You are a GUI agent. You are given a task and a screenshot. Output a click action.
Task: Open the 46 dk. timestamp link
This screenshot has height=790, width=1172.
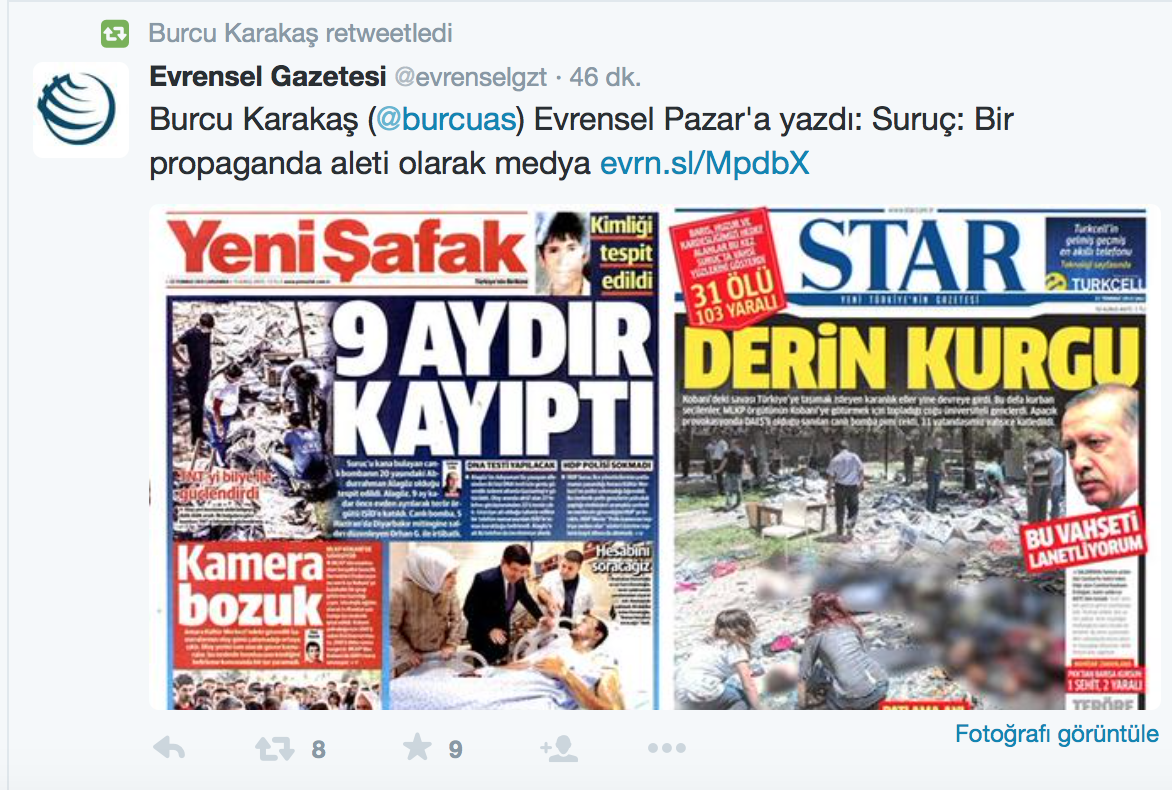pyautogui.click(x=605, y=77)
